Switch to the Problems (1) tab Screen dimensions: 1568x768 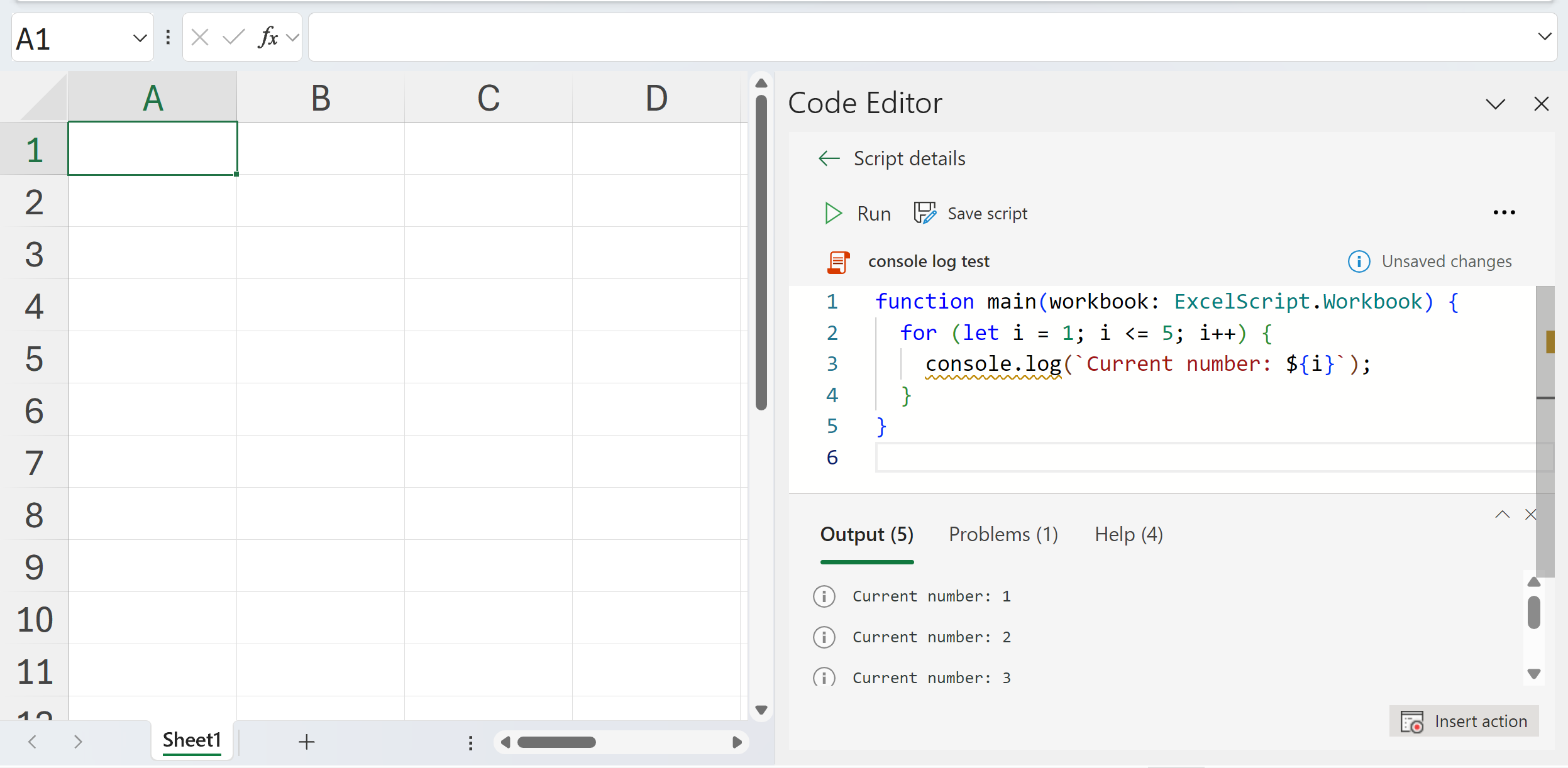pos(1003,535)
